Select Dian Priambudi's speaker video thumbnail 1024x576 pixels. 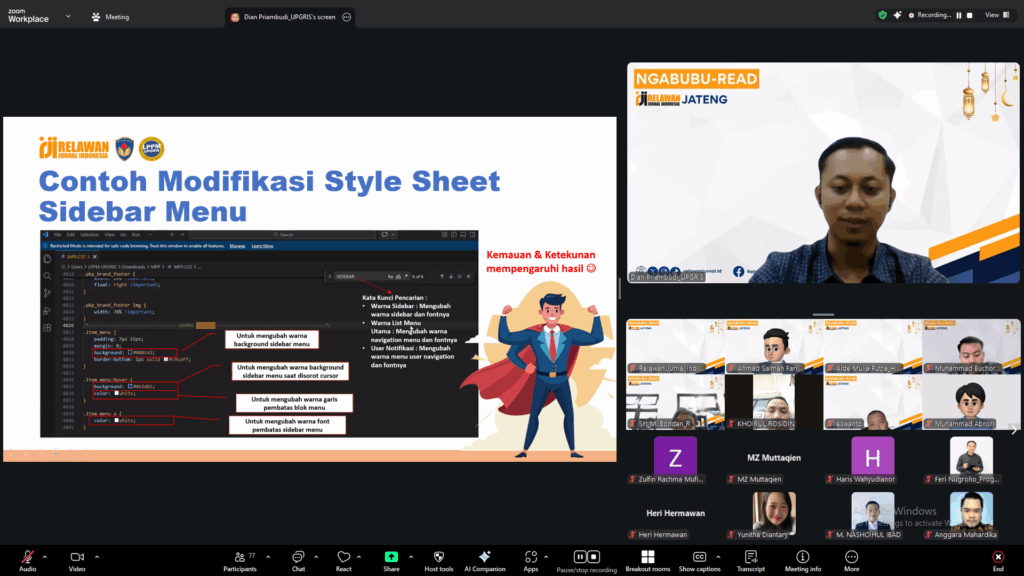pyautogui.click(x=823, y=175)
